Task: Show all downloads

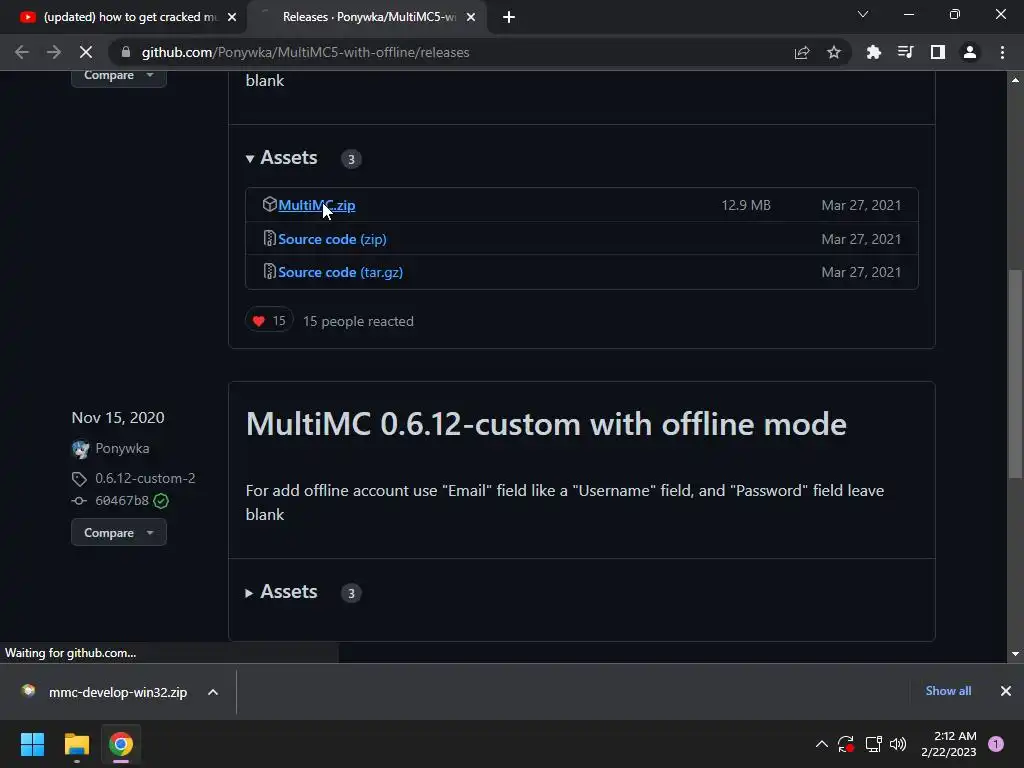Action: click(948, 691)
